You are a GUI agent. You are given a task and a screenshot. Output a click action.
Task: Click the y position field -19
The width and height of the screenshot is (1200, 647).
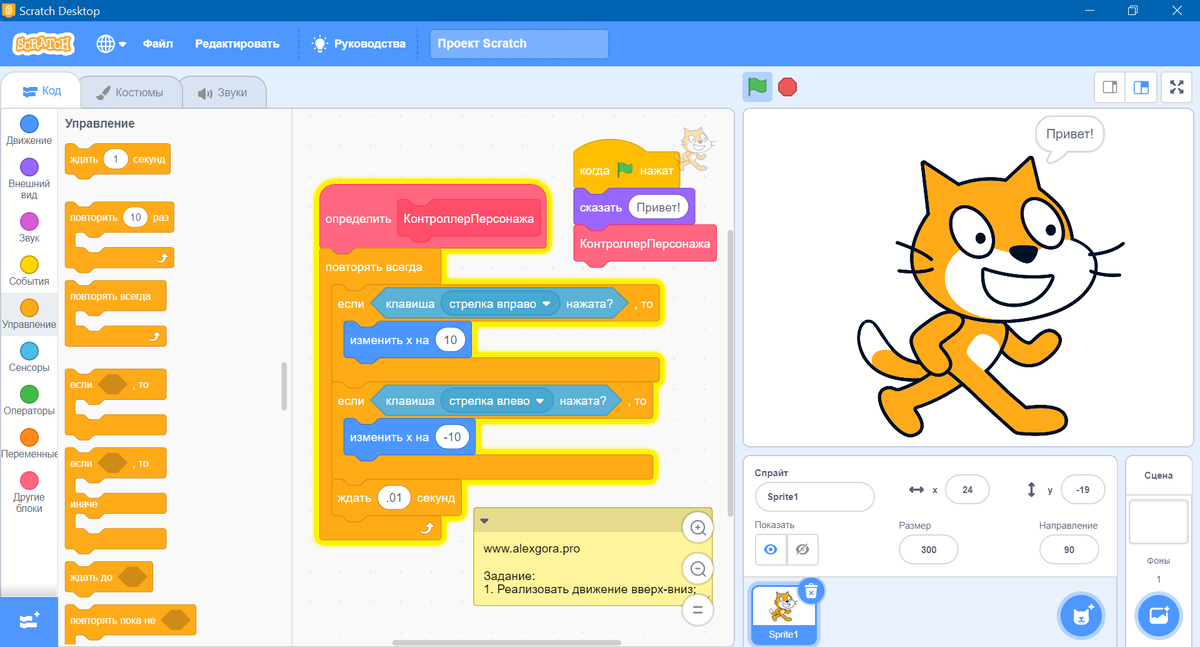(1082, 489)
